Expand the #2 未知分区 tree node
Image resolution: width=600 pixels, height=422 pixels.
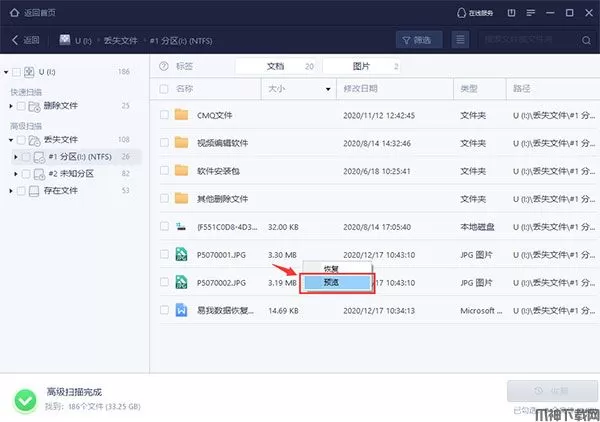14,173
